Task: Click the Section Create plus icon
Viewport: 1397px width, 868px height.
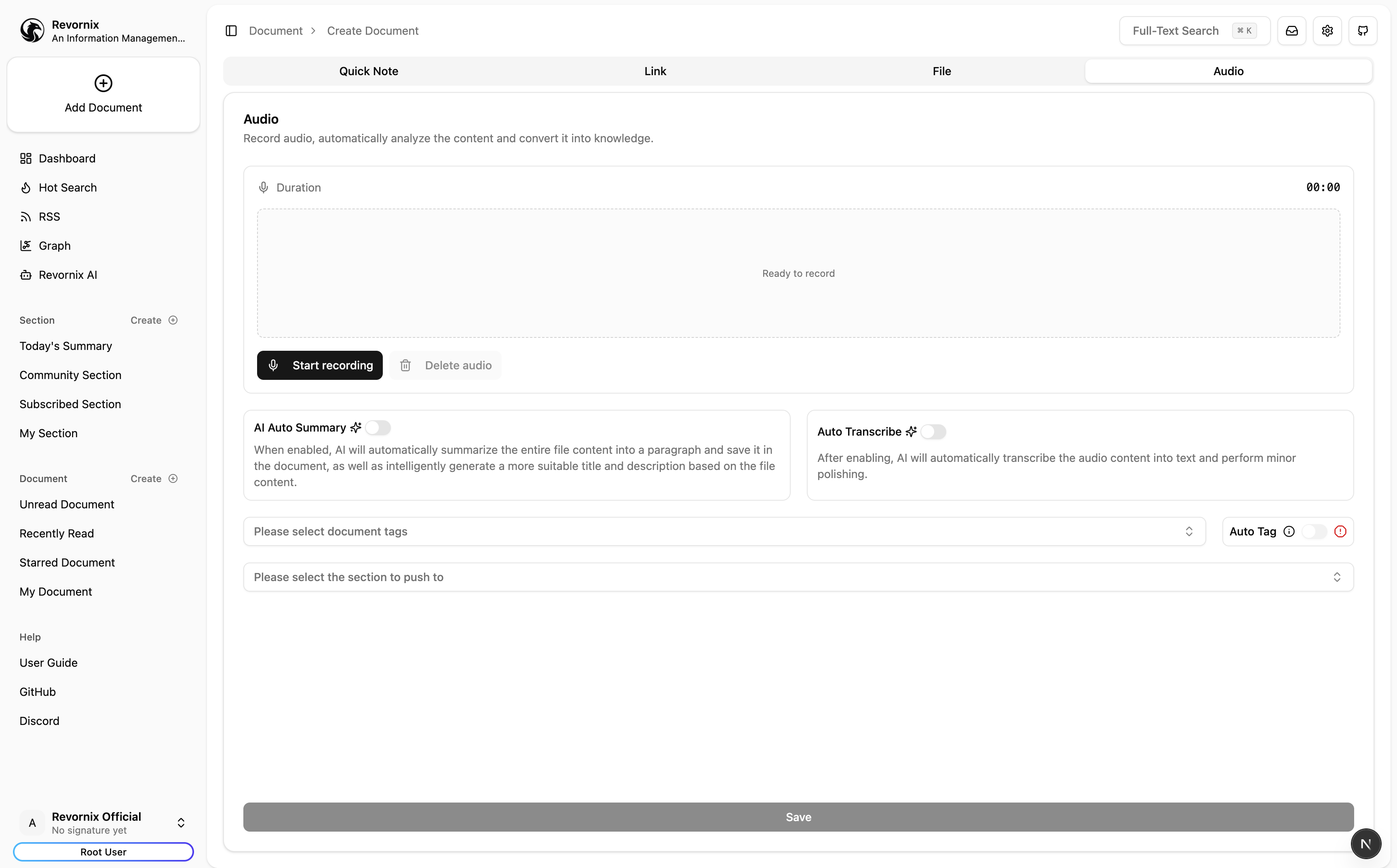Action: [x=173, y=320]
